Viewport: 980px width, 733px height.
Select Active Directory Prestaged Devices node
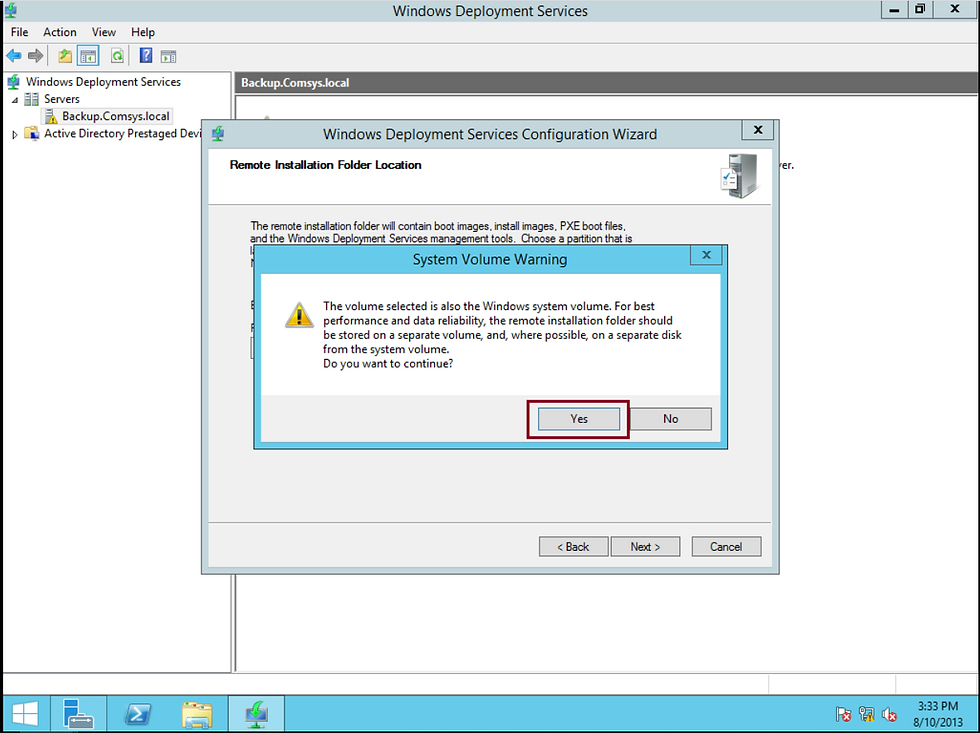click(x=122, y=134)
